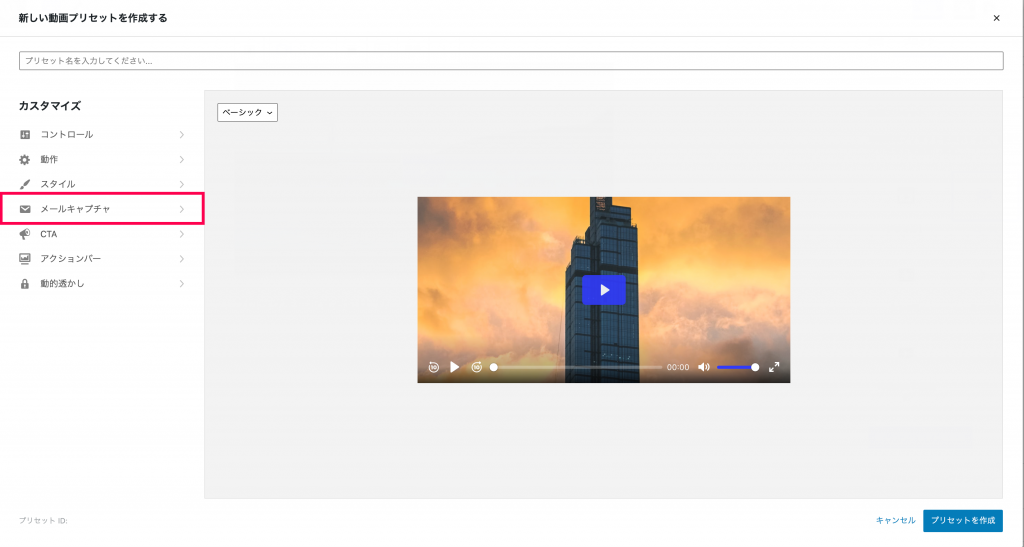Screen dimensions: 1024x547
Task: Open the CTA menu item
Action: [x=103, y=234]
